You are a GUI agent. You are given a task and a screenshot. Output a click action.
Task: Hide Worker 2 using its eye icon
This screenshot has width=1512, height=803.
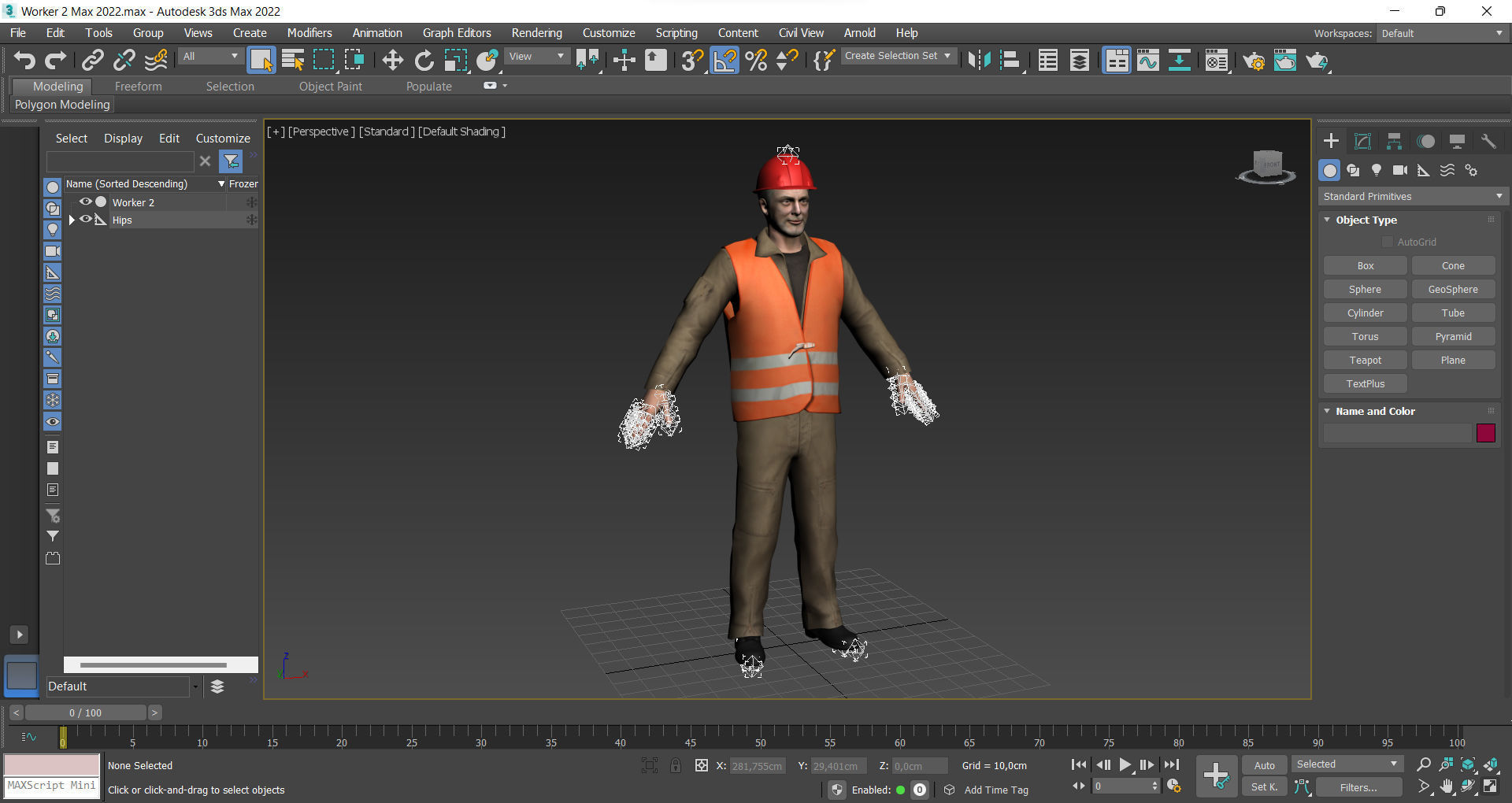[x=85, y=202]
